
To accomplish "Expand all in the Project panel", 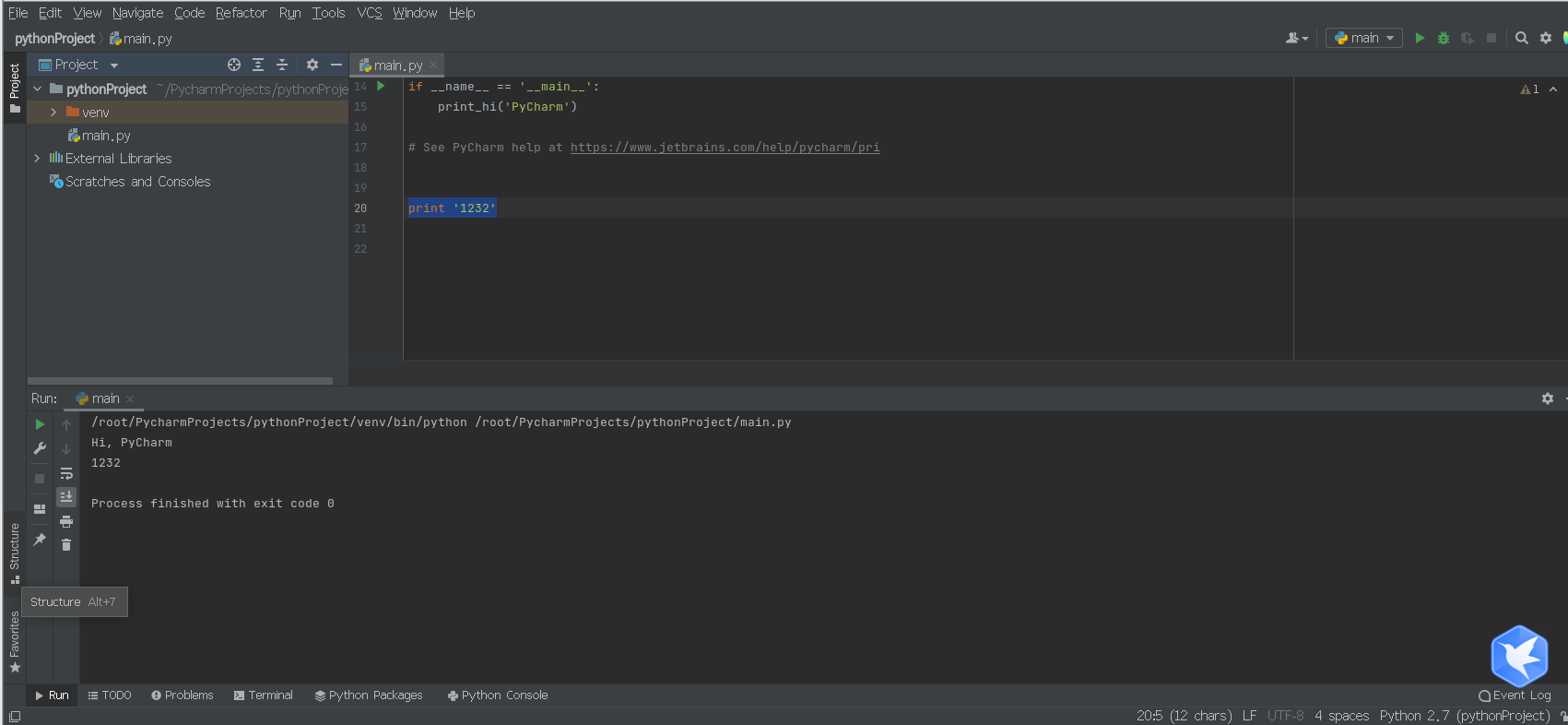I will pos(258,65).
